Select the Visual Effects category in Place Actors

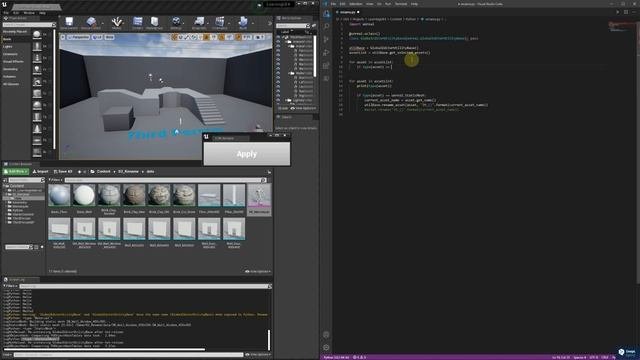click(x=13, y=62)
